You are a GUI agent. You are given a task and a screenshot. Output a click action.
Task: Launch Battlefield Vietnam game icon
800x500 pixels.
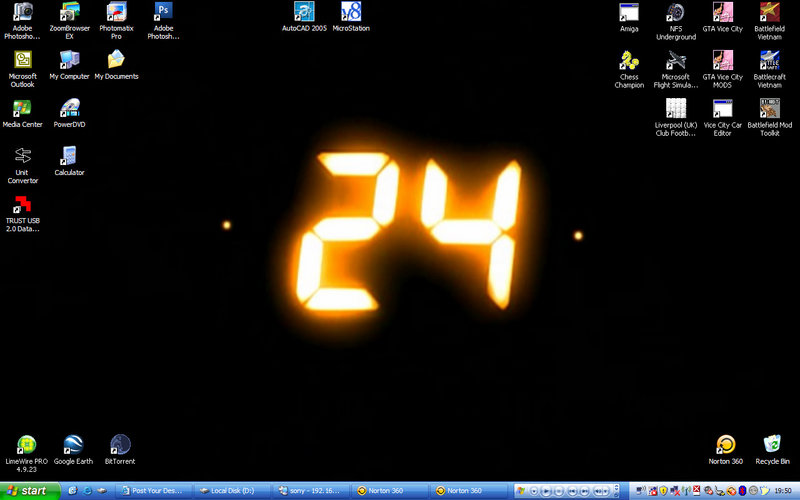pos(769,21)
